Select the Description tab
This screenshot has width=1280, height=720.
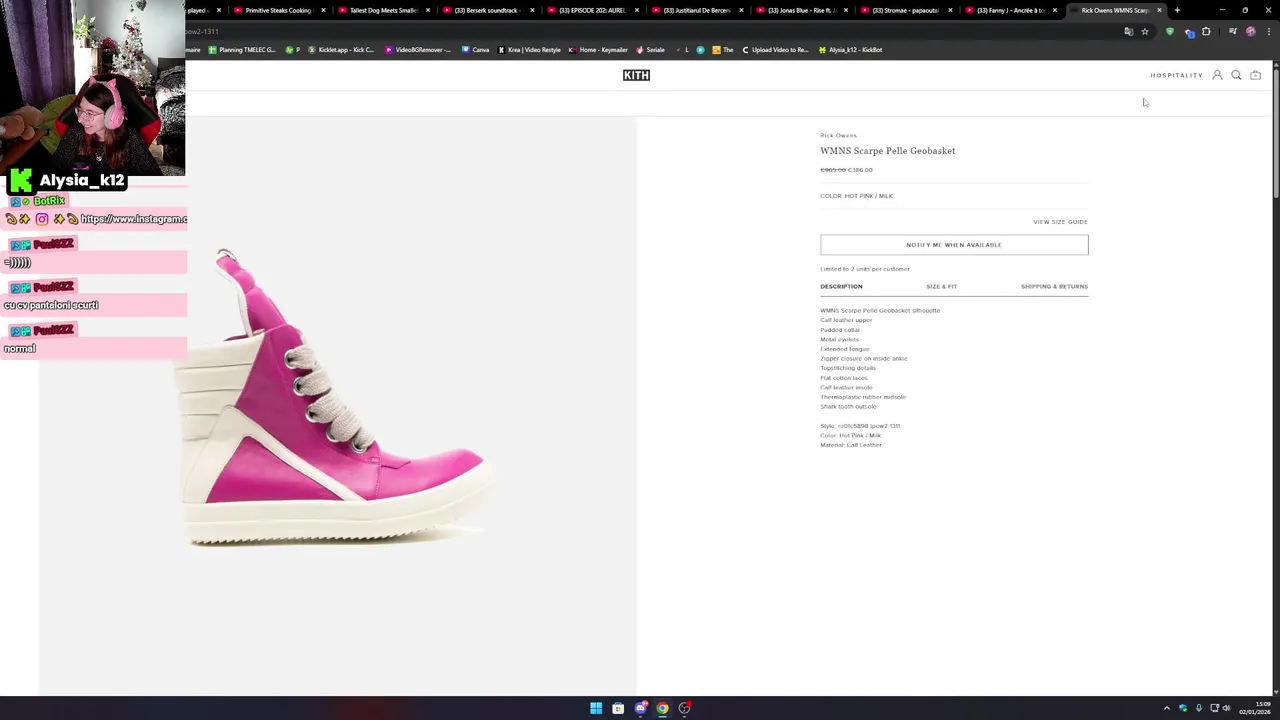[x=841, y=287]
